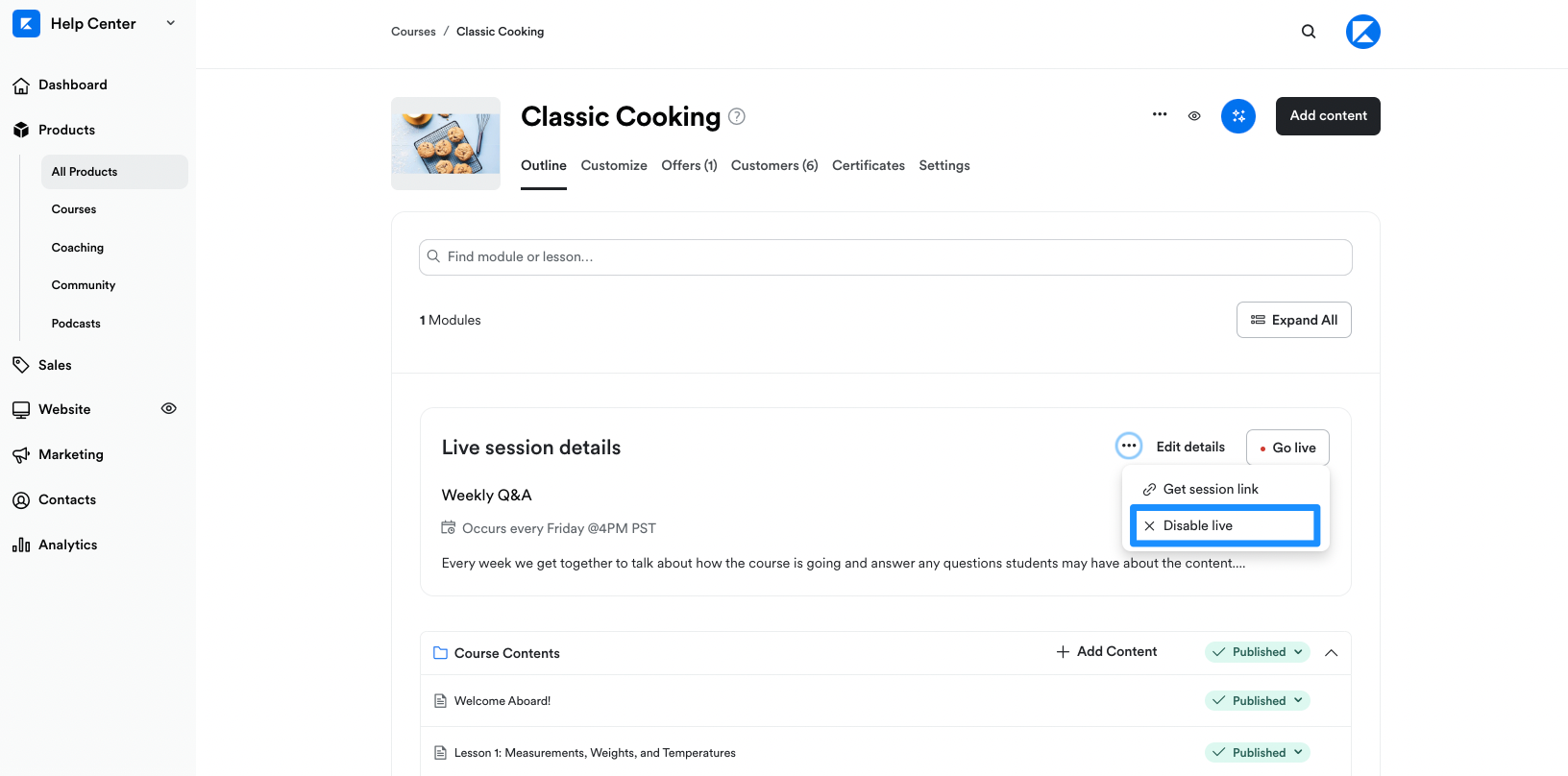Click the user profile avatar at top right
The height and width of the screenshot is (776, 1568).
[x=1363, y=32]
